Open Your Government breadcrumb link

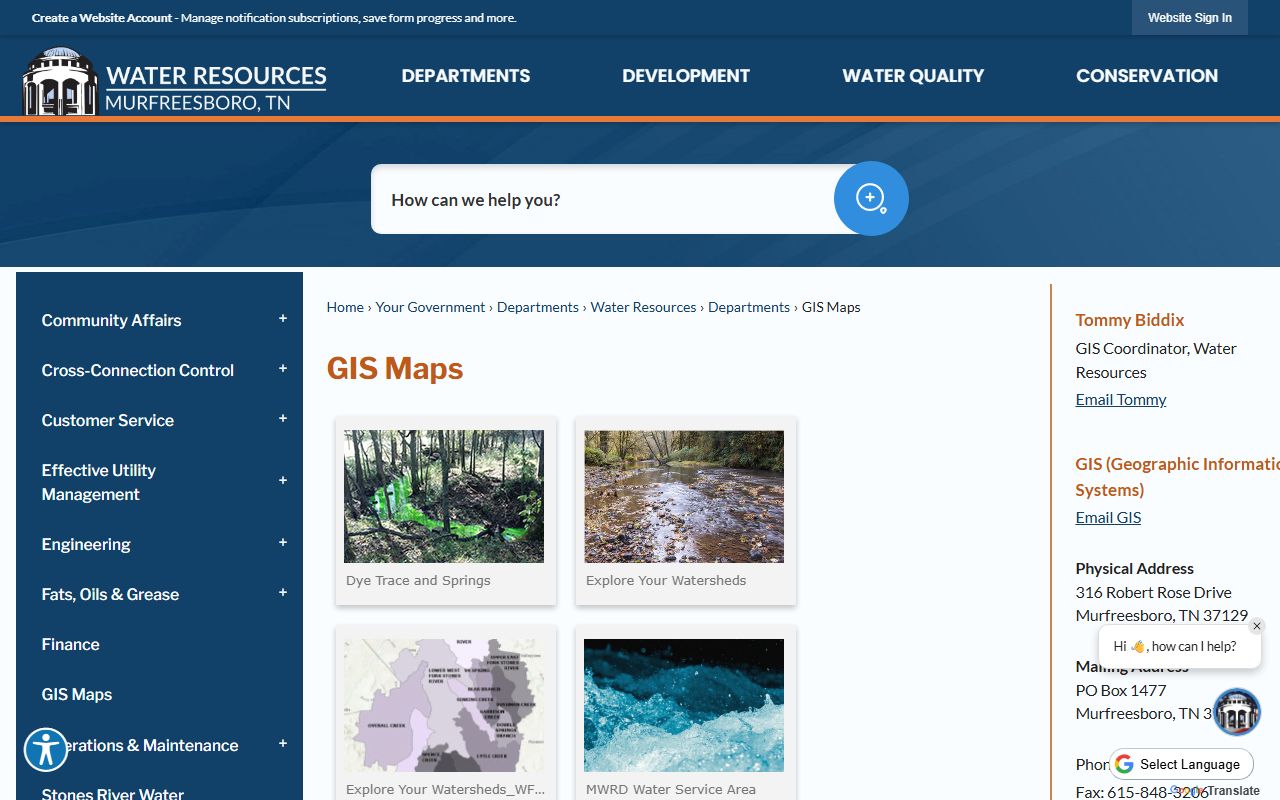431,307
